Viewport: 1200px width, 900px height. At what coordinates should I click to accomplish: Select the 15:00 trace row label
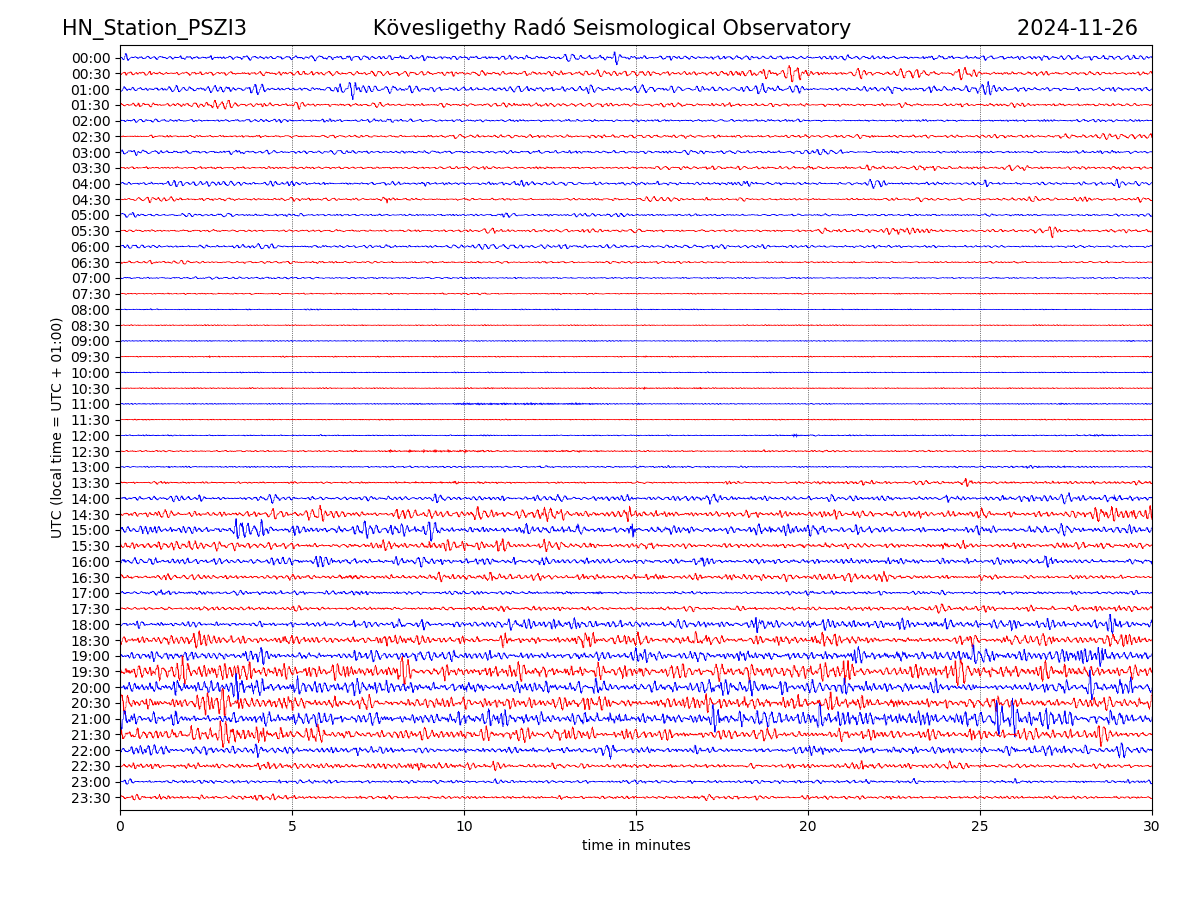(x=91, y=530)
